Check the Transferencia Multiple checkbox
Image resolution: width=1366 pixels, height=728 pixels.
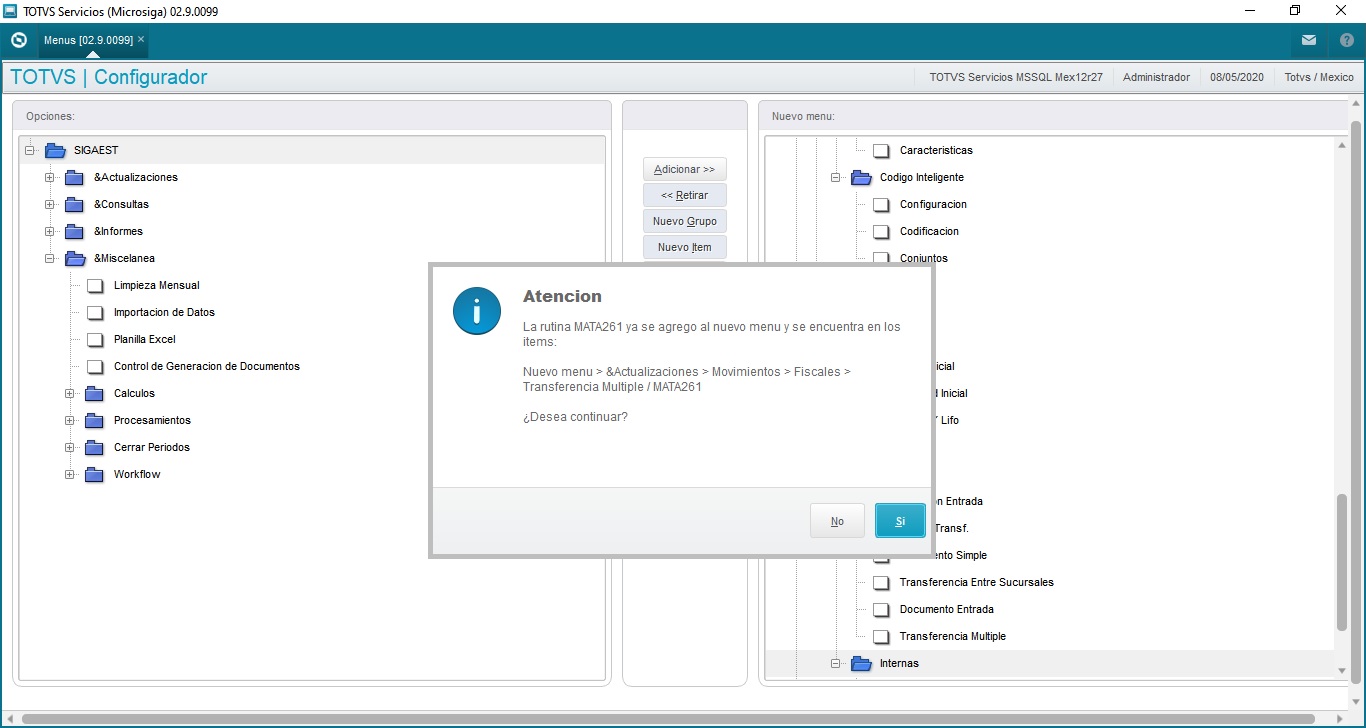pyautogui.click(x=881, y=636)
